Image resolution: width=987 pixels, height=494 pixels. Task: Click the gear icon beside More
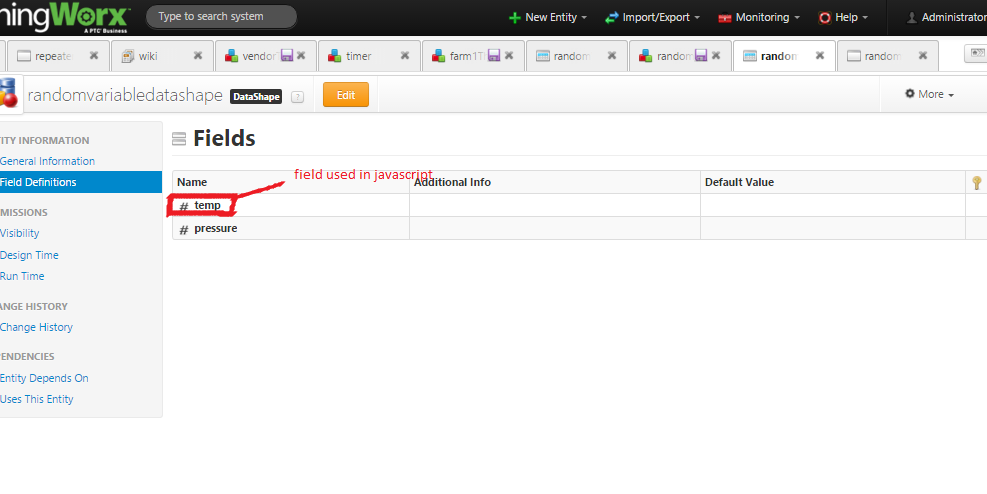(910, 93)
